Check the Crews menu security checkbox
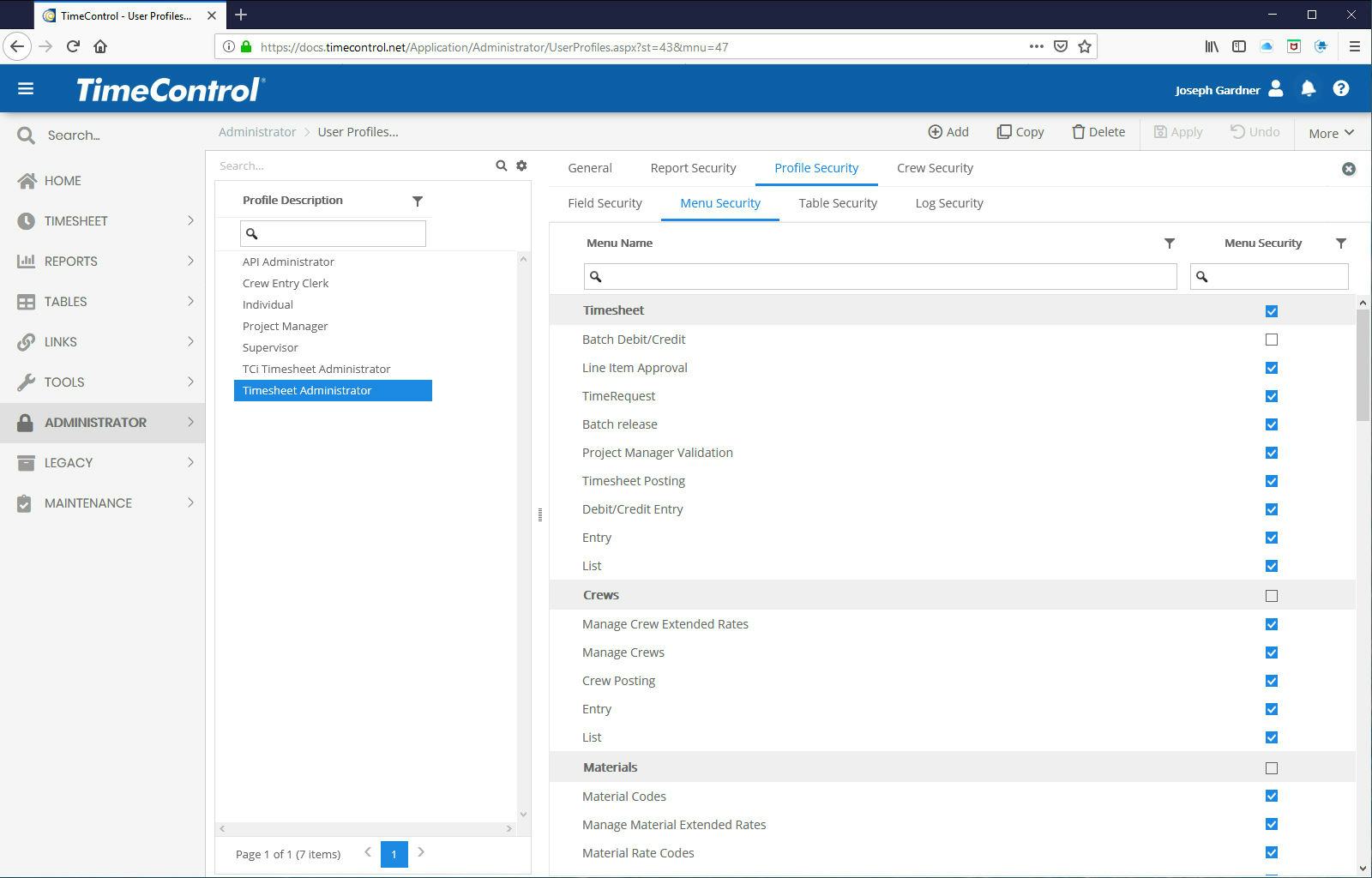The height and width of the screenshot is (878, 1372). pos(1272,594)
